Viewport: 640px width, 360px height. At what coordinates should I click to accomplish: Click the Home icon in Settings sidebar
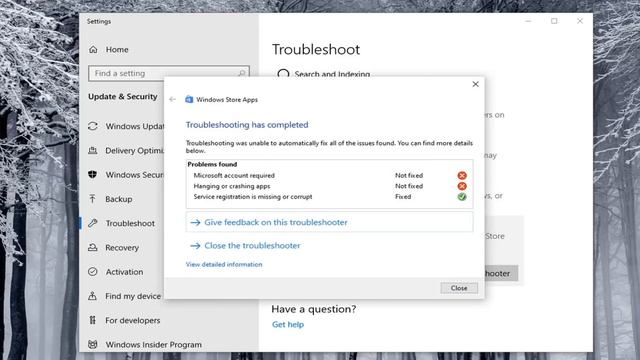pyautogui.click(x=93, y=49)
